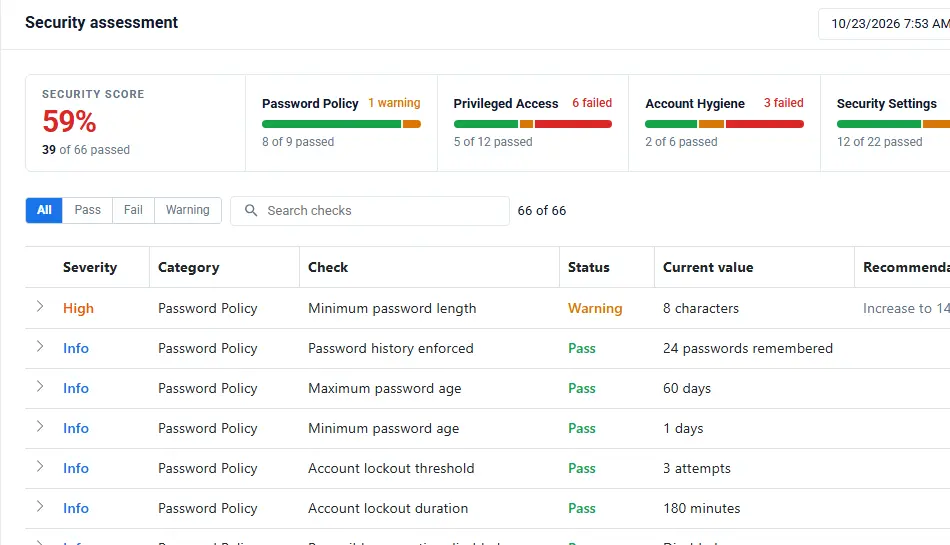Sort by the Current value column header
This screenshot has width=950, height=545.
tap(708, 267)
